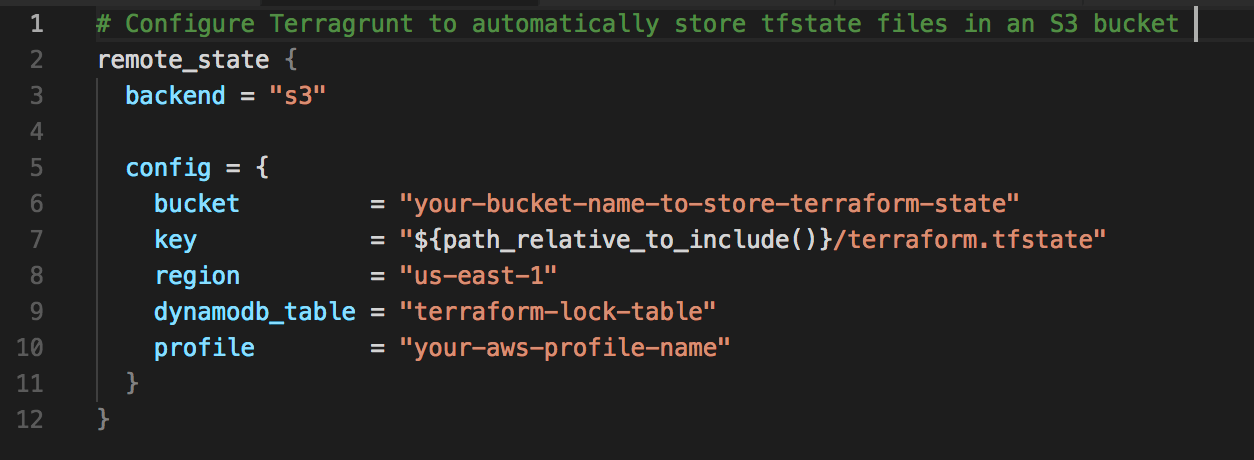
Task: Click the "your-aws-profile-name" string
Action: (565, 348)
